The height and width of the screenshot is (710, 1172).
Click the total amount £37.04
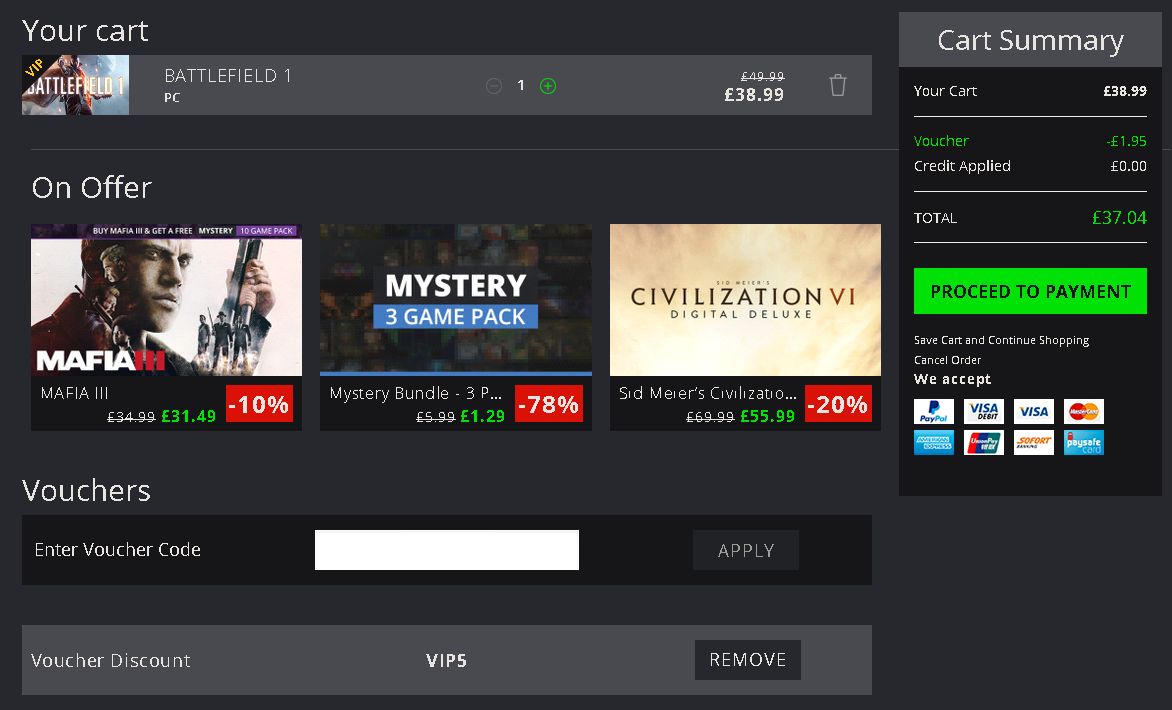tap(1119, 217)
